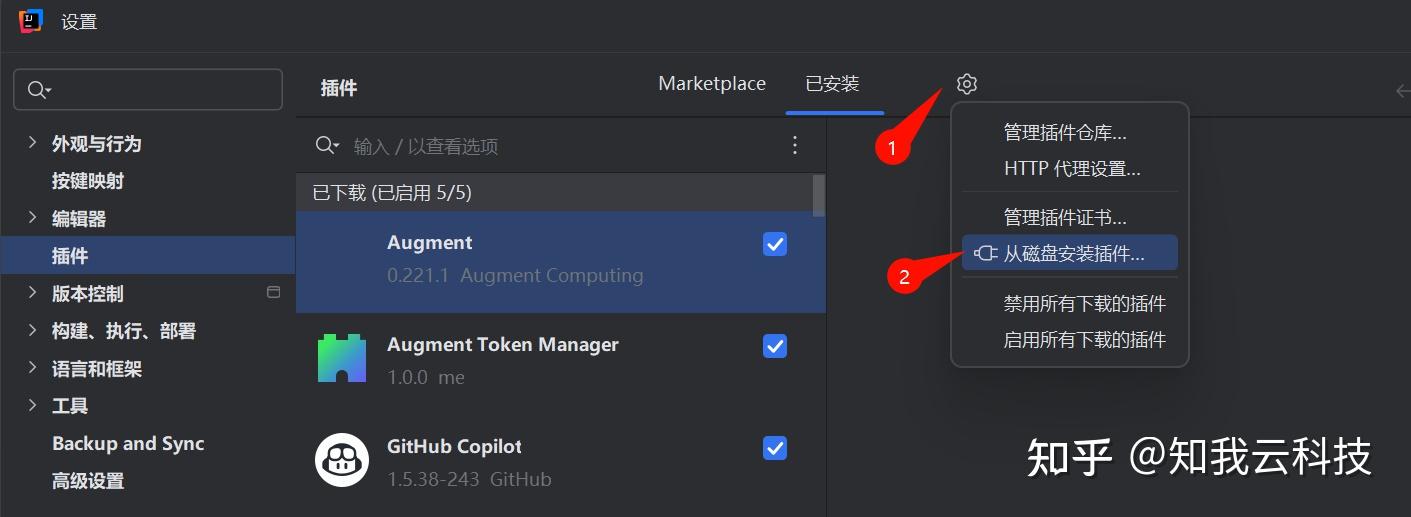This screenshot has width=1411, height=517.
Task: Click the project-level icon beside 版本控制
Action: pos(273,293)
